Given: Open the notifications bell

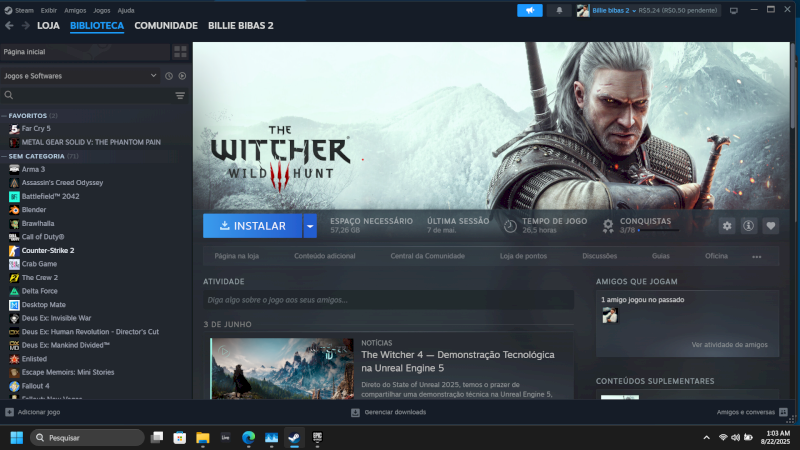Looking at the screenshot, I should click(x=559, y=10).
